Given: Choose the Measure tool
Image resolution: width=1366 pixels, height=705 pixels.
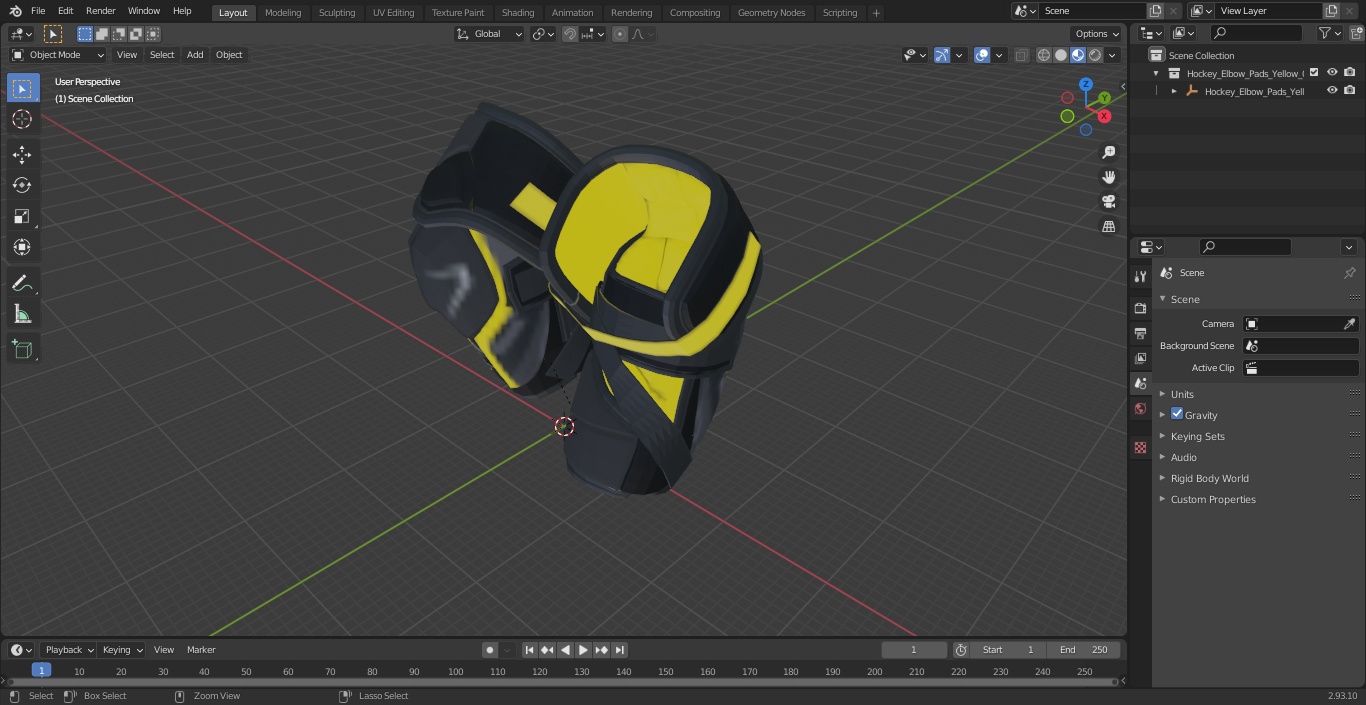Looking at the screenshot, I should (22, 315).
